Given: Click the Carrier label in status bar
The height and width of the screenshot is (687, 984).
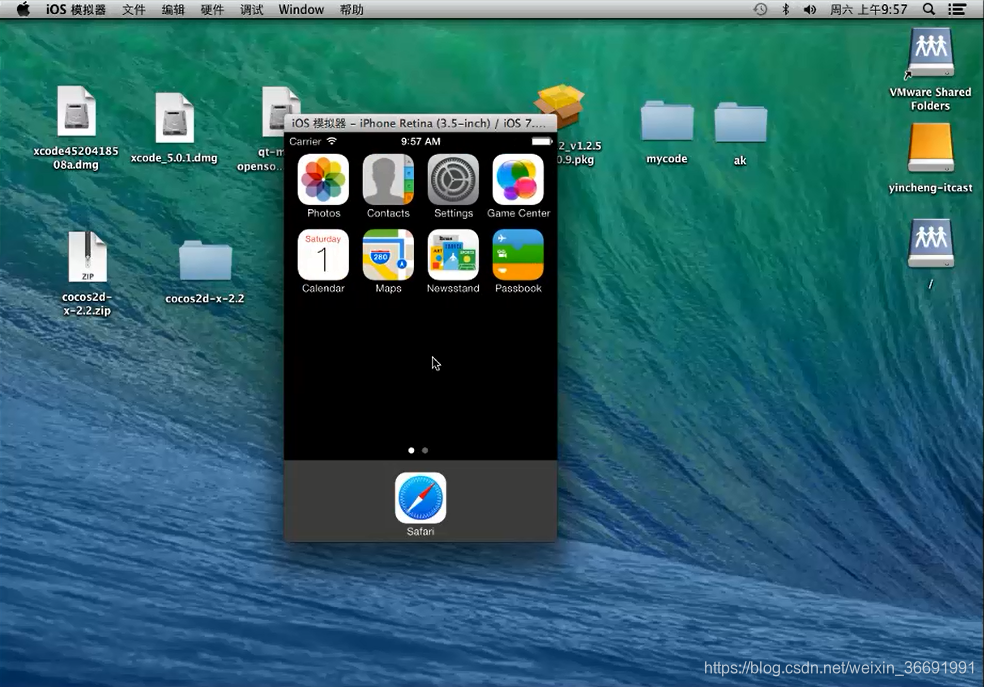Looking at the screenshot, I should pos(305,141).
